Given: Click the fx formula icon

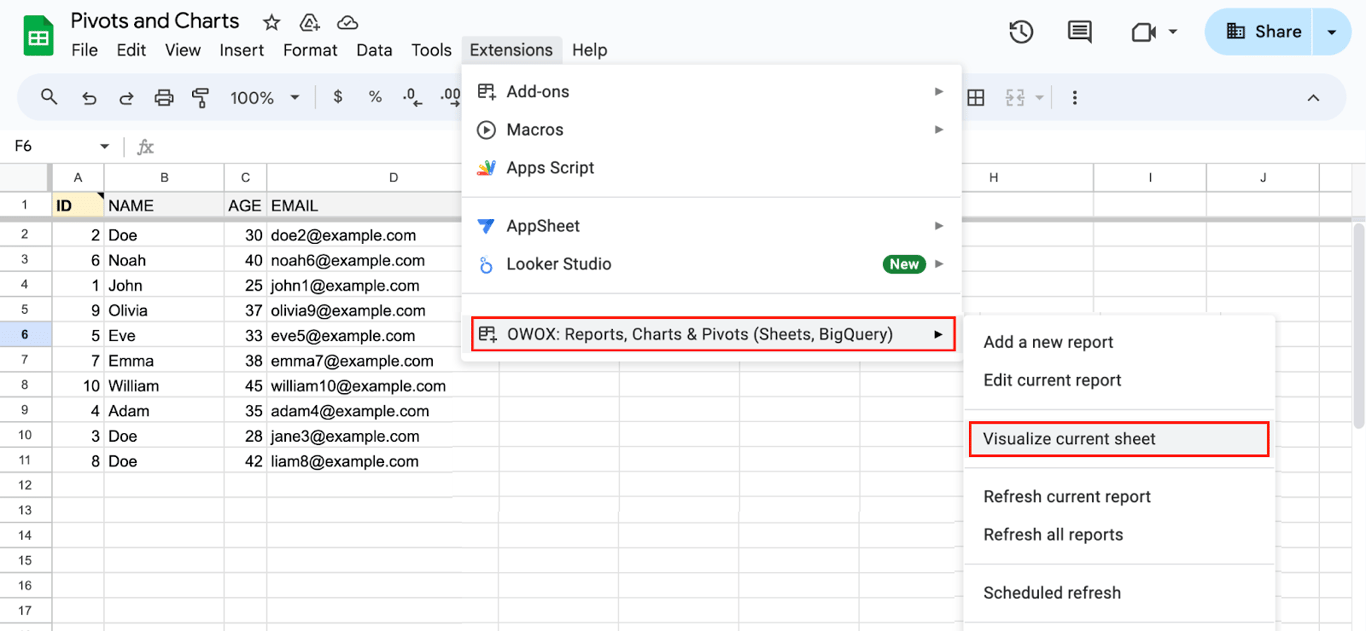Looking at the screenshot, I should (x=145, y=146).
